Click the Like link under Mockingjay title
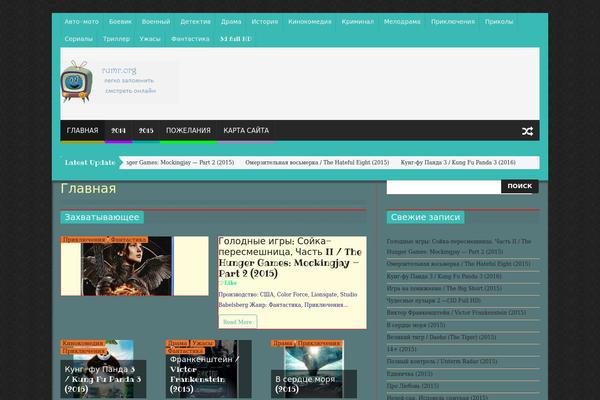The width and height of the screenshot is (600, 400). [x=228, y=283]
